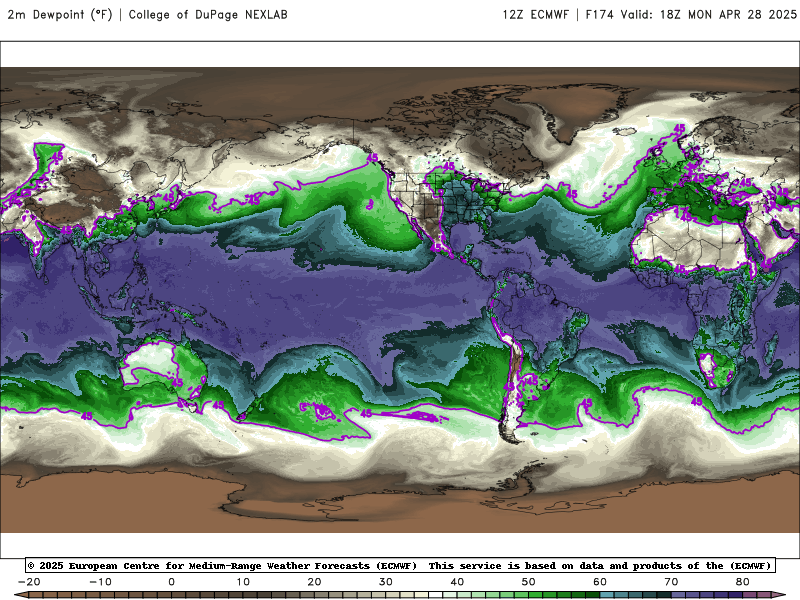Click the '-20' color scale label
The height and width of the screenshot is (600, 800).
pos(29,582)
